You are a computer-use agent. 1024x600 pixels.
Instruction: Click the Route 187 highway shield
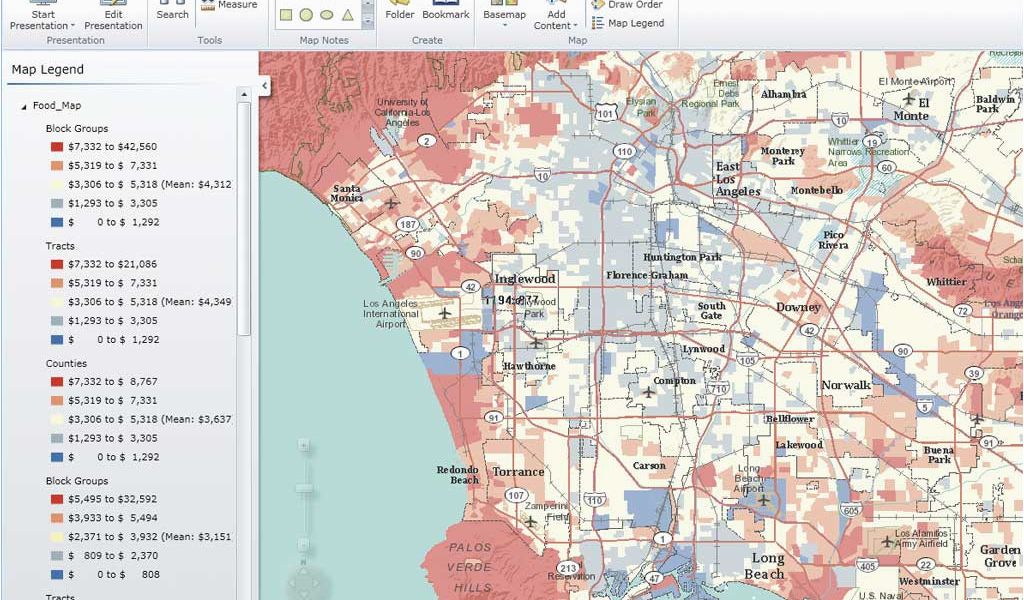pos(408,225)
